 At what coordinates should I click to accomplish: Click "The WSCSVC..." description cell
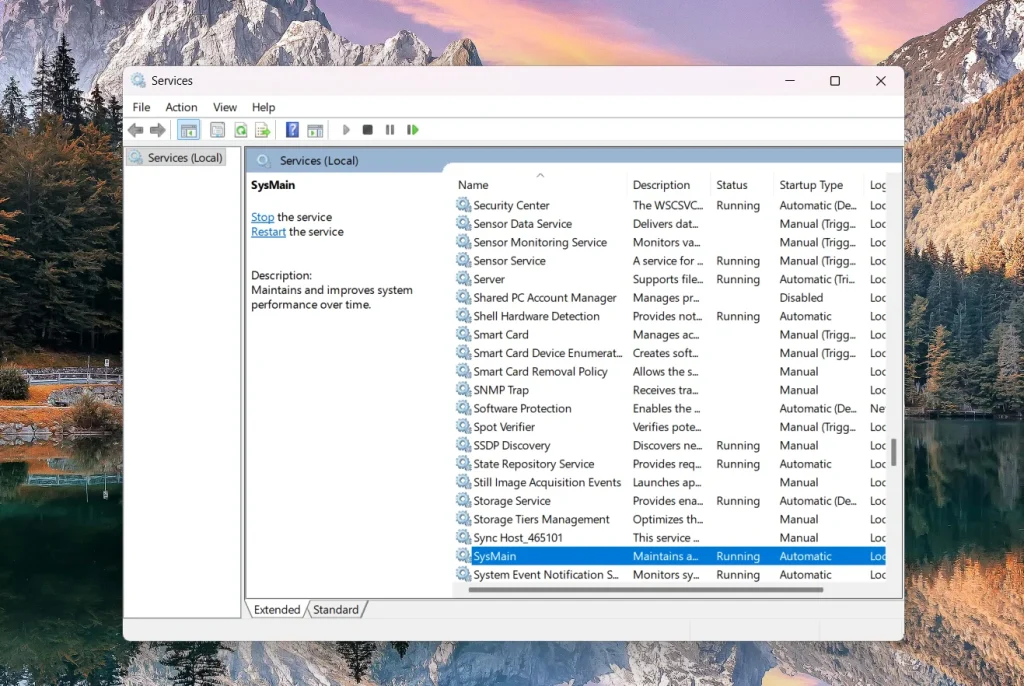click(667, 205)
